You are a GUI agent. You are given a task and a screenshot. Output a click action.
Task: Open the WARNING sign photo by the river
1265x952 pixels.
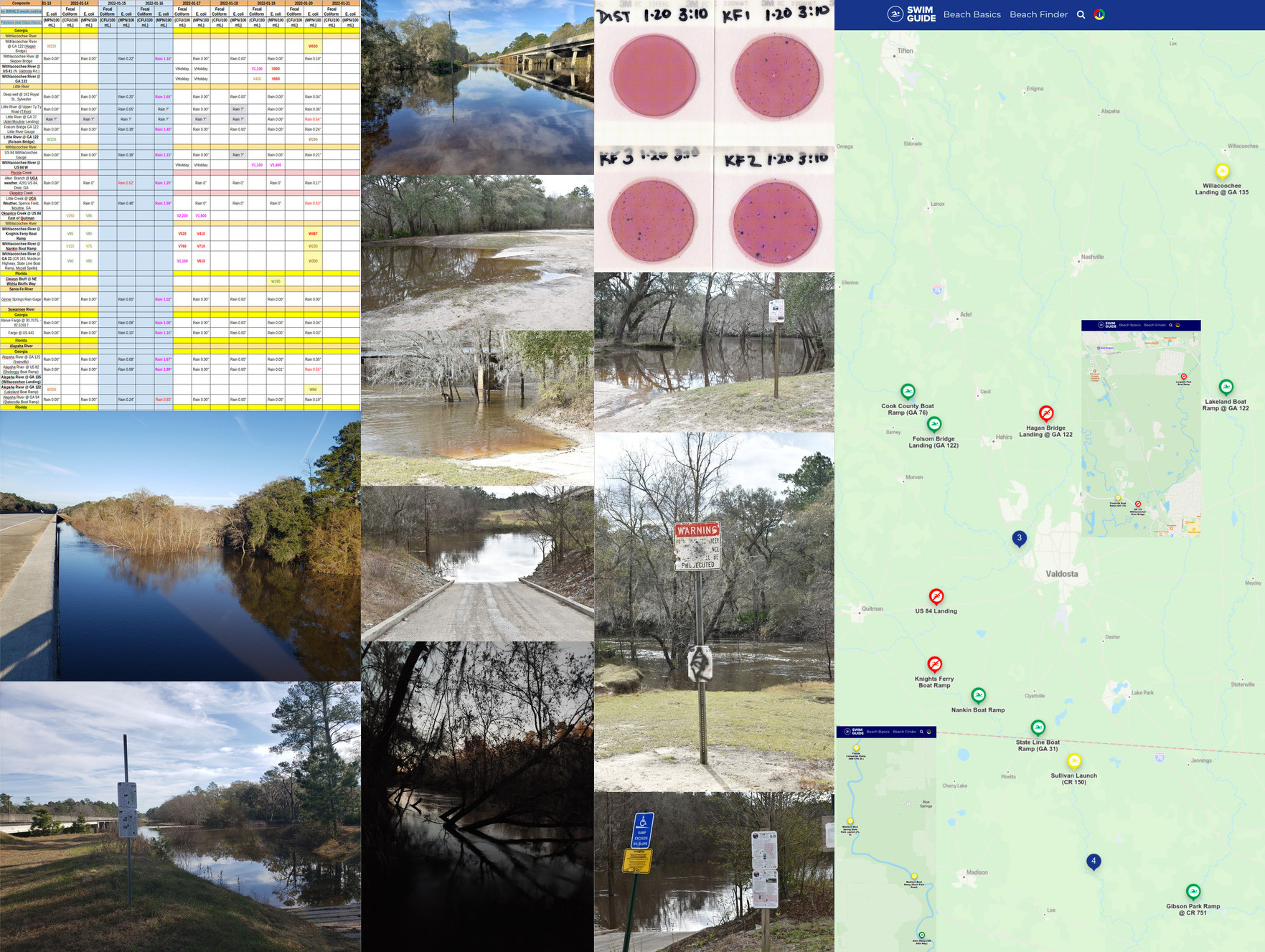tap(714, 612)
